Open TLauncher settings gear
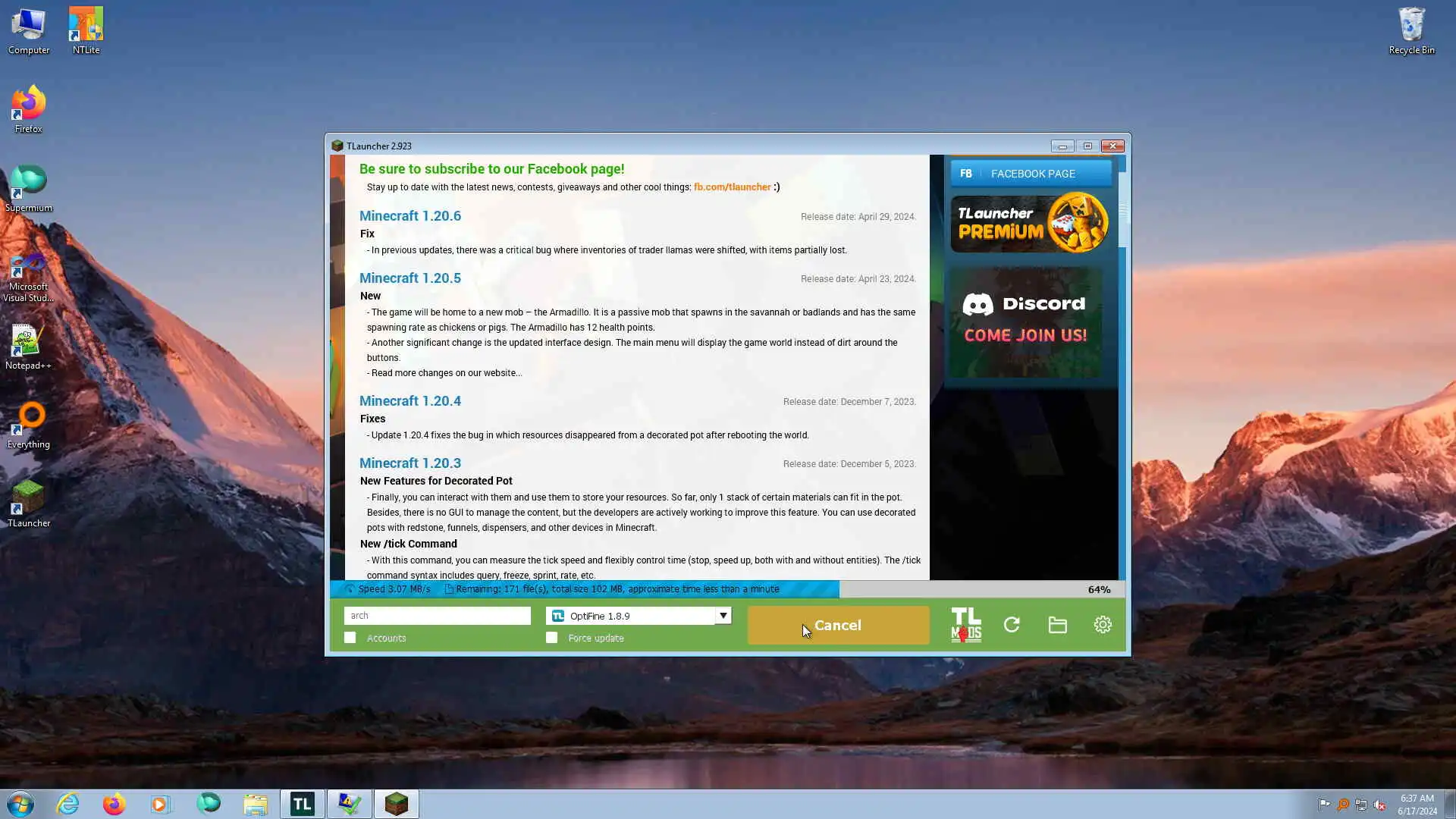The width and height of the screenshot is (1456, 819). [1103, 625]
